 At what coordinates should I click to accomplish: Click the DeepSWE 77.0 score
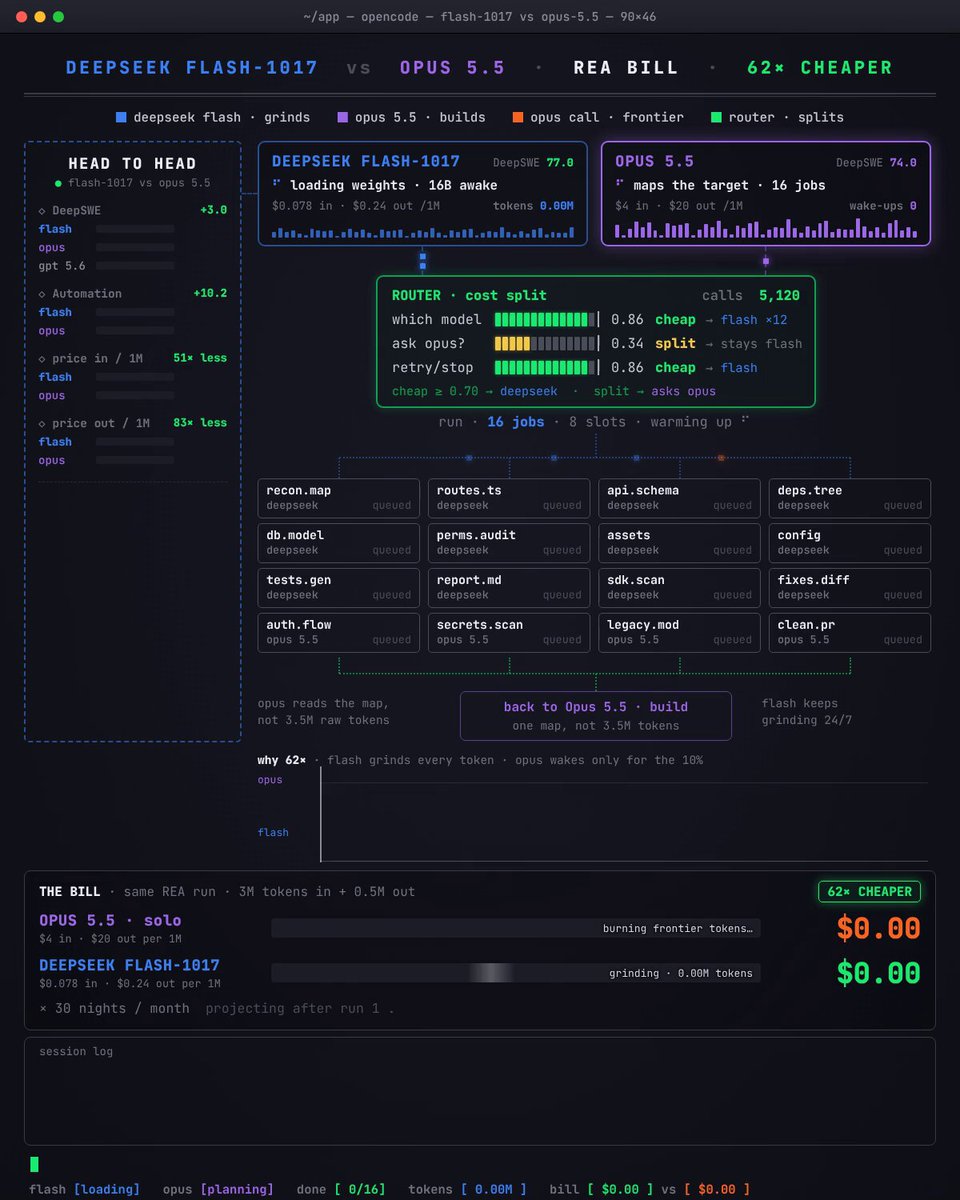tap(533, 162)
